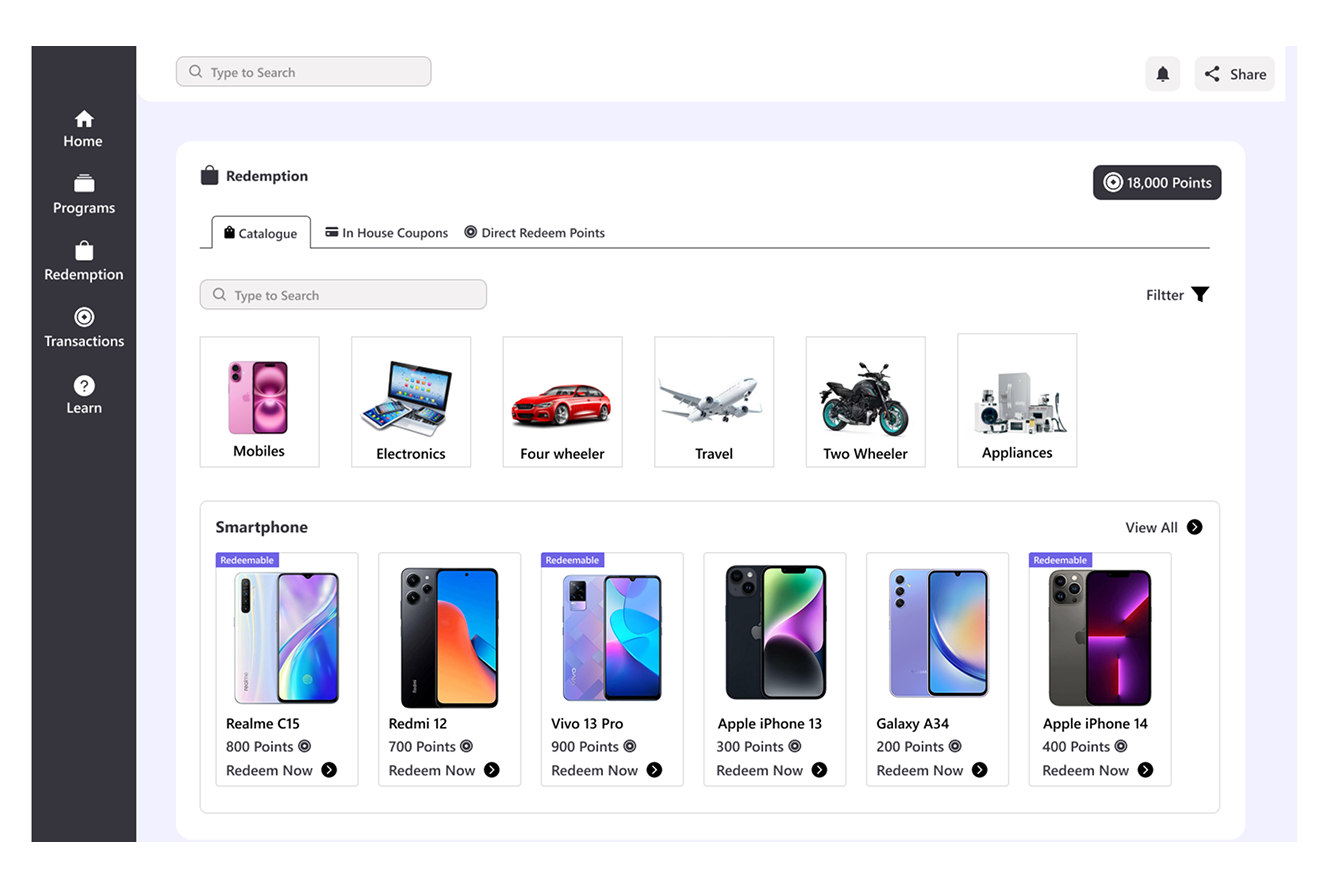Click View All for Smartphone
Screen dimensions: 1328x887
pos(1152,528)
